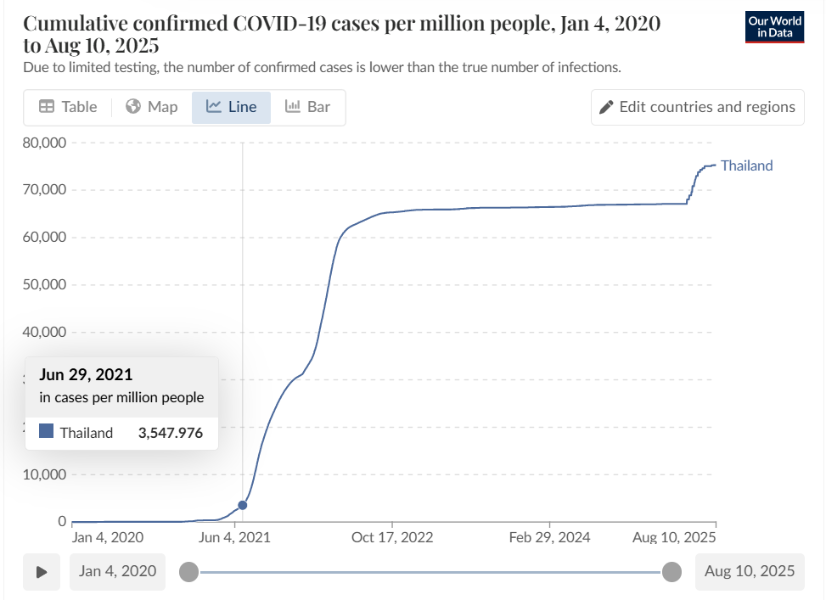Click the left timeline slider handle
Screen dimensions: 826x600
tap(188, 572)
